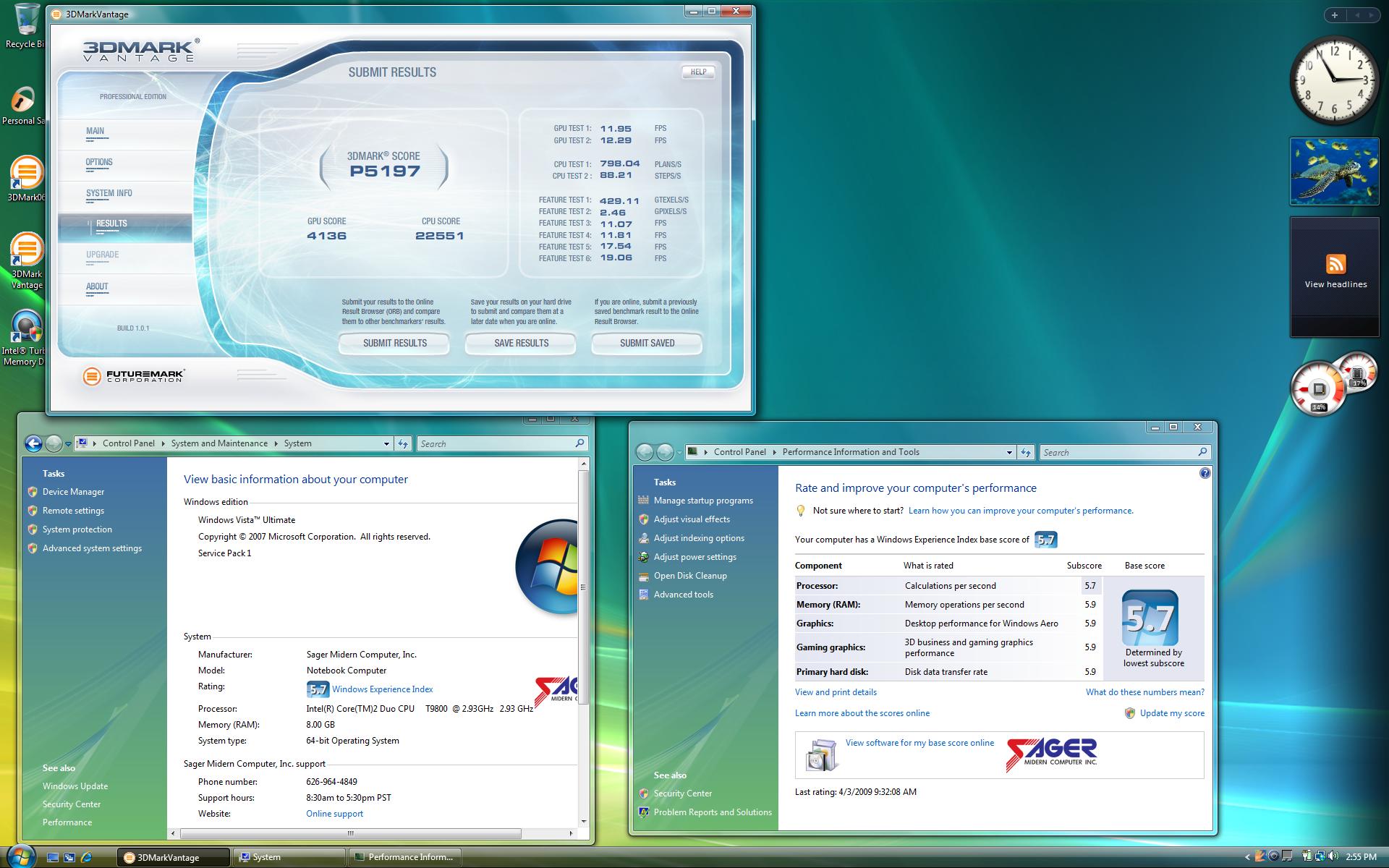Open Device Manager link in System window
The height and width of the screenshot is (868, 1389).
coord(73,492)
